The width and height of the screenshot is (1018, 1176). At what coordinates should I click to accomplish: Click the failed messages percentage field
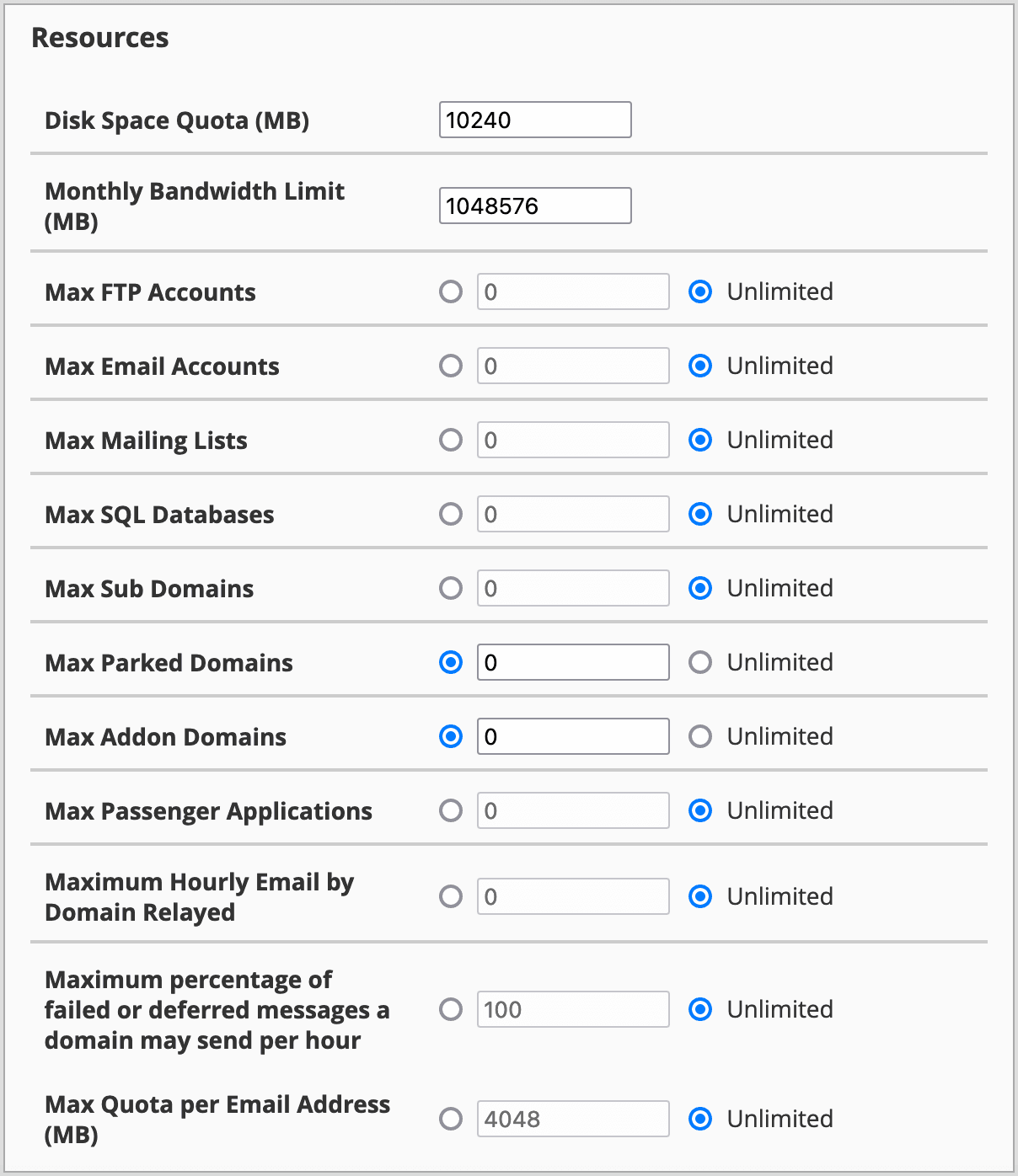coord(572,1009)
